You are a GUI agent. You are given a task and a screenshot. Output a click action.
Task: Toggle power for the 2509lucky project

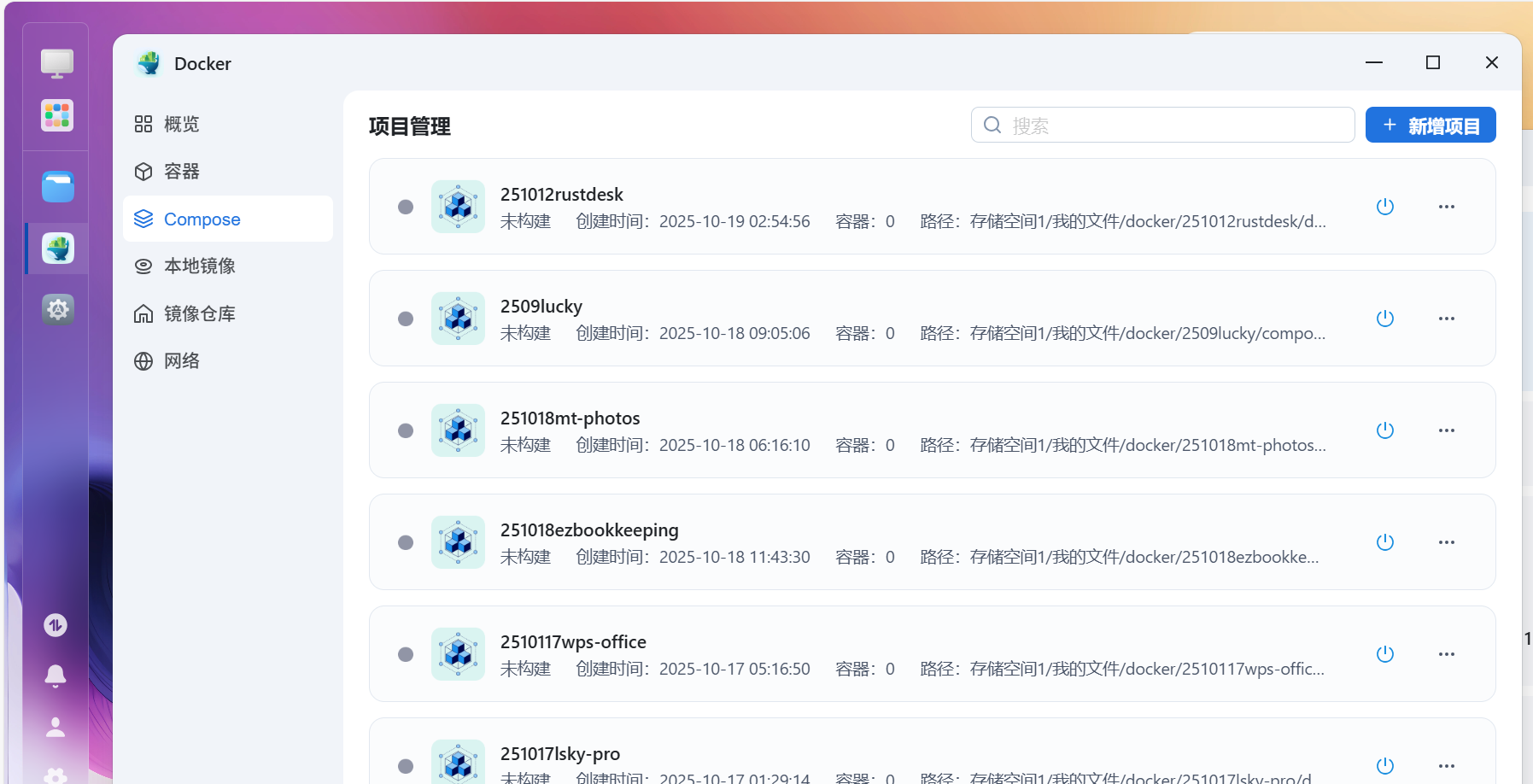tap(1385, 319)
